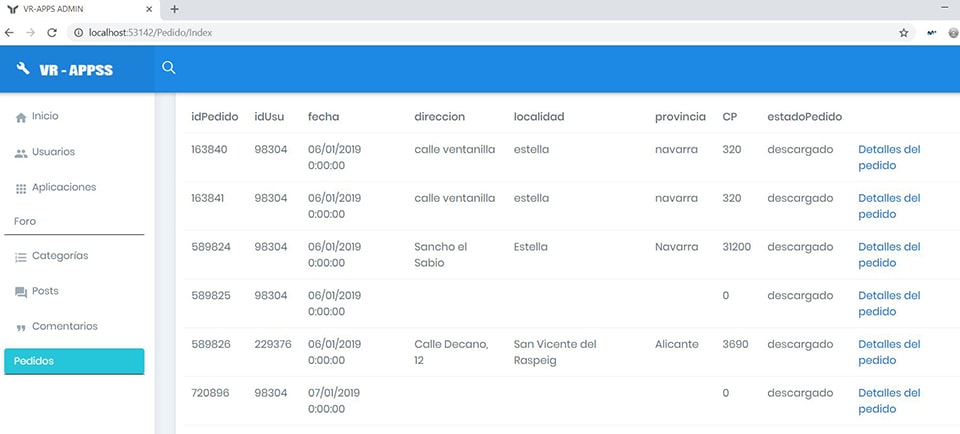Image resolution: width=960 pixels, height=434 pixels.
Task: Click the localhost address bar
Action: (x=480, y=32)
